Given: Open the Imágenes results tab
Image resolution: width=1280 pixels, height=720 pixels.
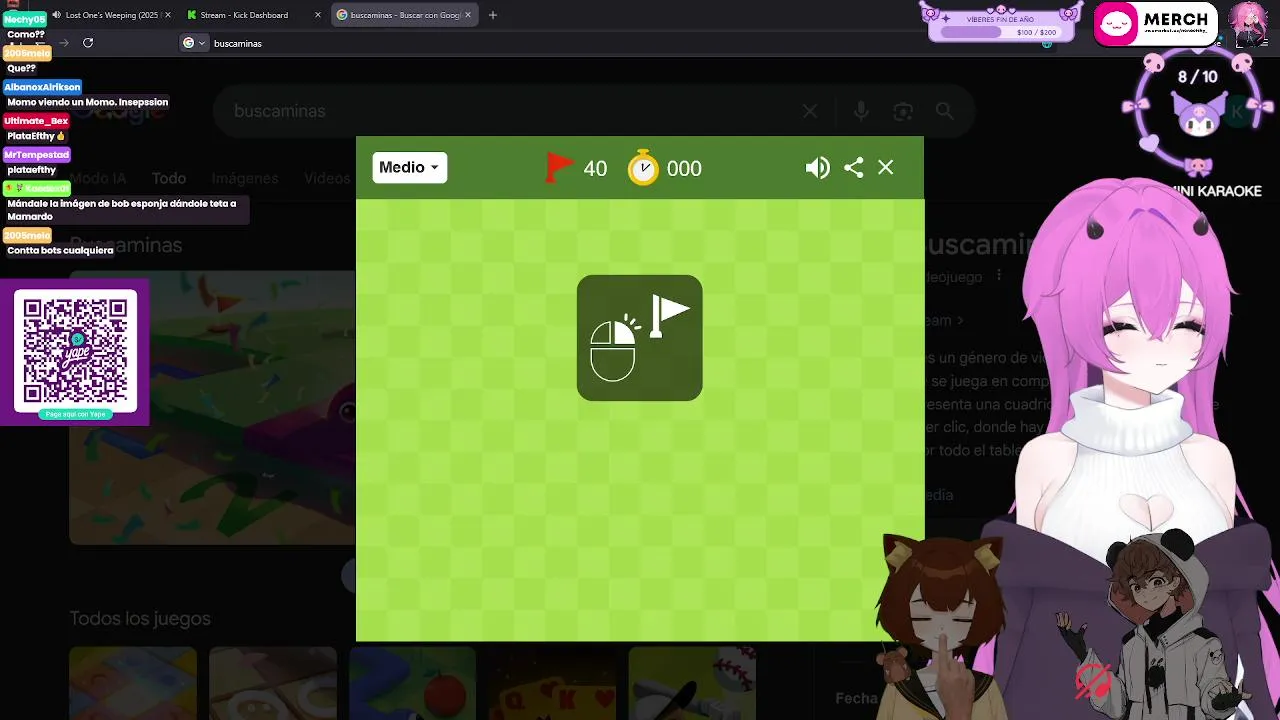Looking at the screenshot, I should pos(245,178).
